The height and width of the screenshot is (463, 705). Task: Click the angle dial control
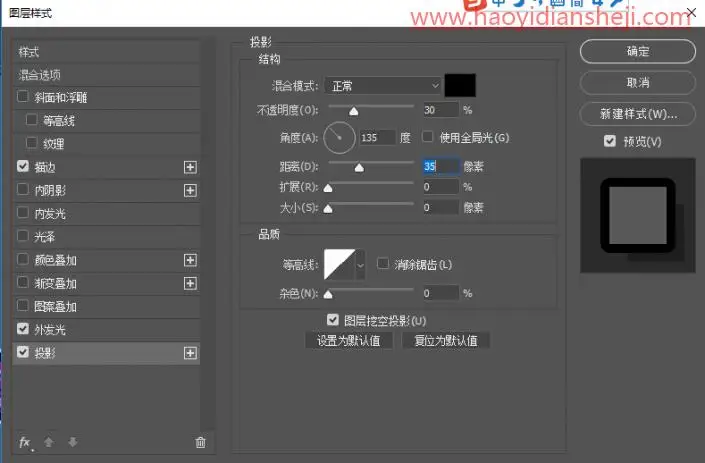click(339, 138)
